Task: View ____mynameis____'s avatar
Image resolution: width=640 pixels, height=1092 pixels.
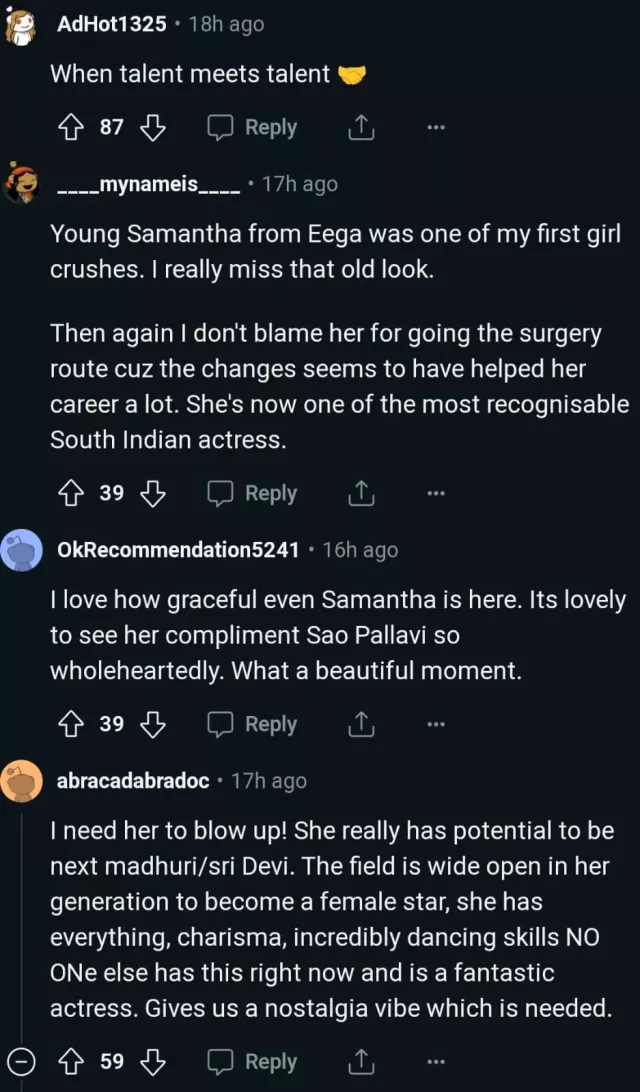Action: click(21, 184)
